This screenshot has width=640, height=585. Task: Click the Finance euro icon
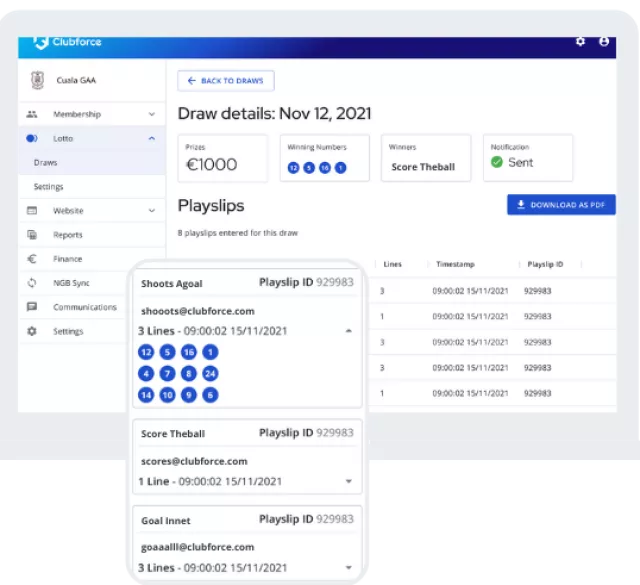point(32,259)
